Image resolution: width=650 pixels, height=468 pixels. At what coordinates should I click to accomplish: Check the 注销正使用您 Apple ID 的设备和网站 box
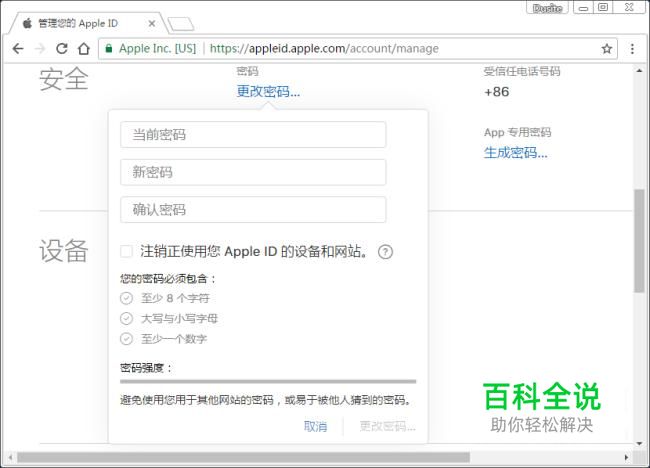(x=126, y=251)
